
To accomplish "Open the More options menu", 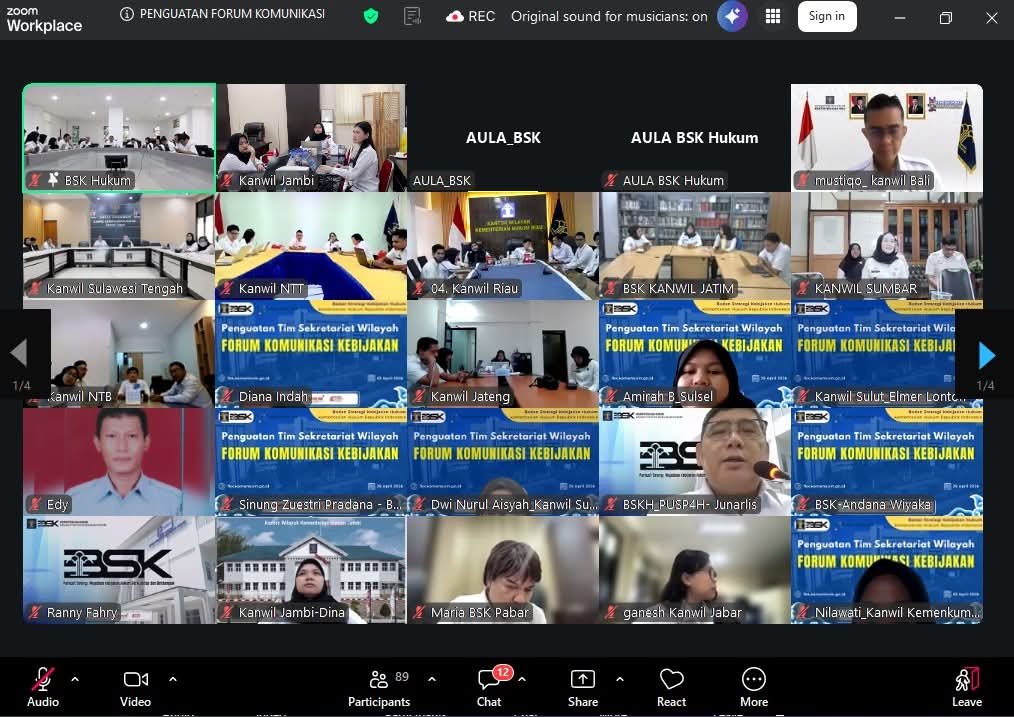I will click(x=754, y=687).
